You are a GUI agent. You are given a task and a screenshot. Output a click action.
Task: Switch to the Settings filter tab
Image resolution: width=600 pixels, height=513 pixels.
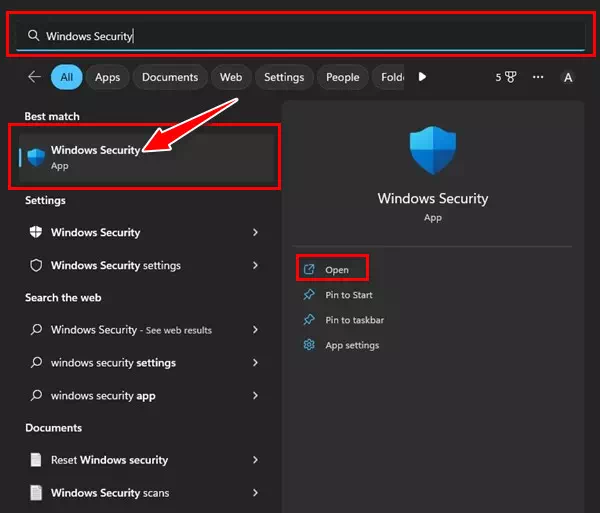coord(284,77)
